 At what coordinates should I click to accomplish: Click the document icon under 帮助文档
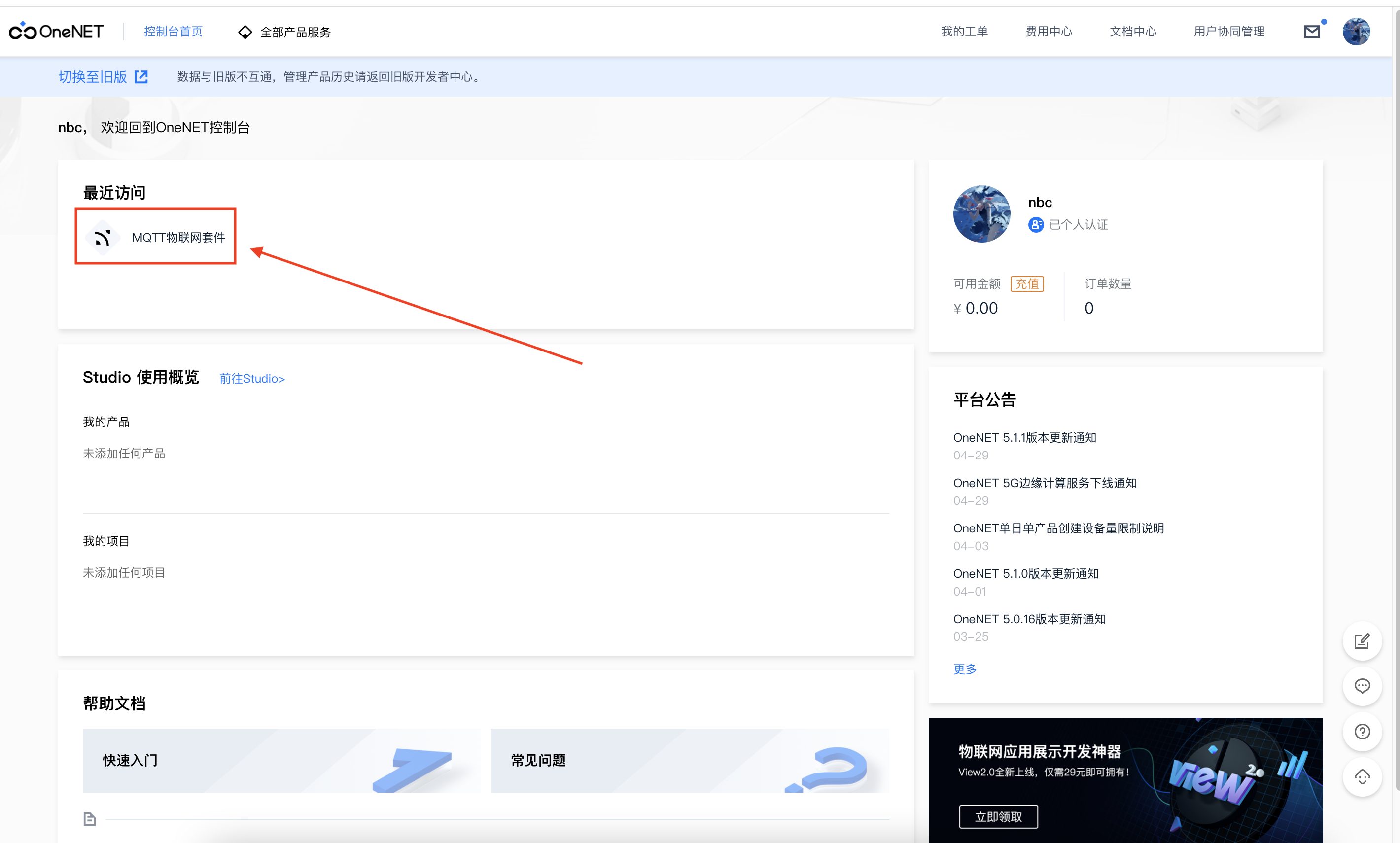coord(90,818)
